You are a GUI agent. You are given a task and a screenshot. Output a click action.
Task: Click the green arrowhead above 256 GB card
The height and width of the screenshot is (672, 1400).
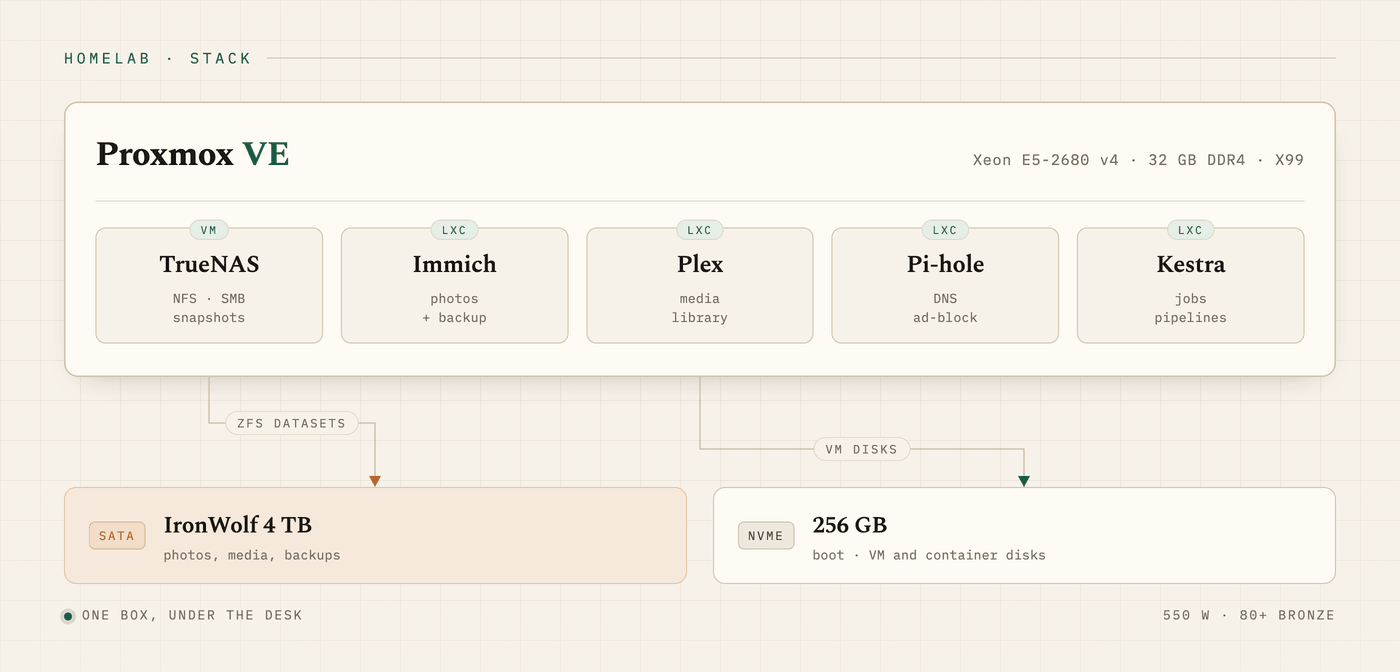(1024, 481)
